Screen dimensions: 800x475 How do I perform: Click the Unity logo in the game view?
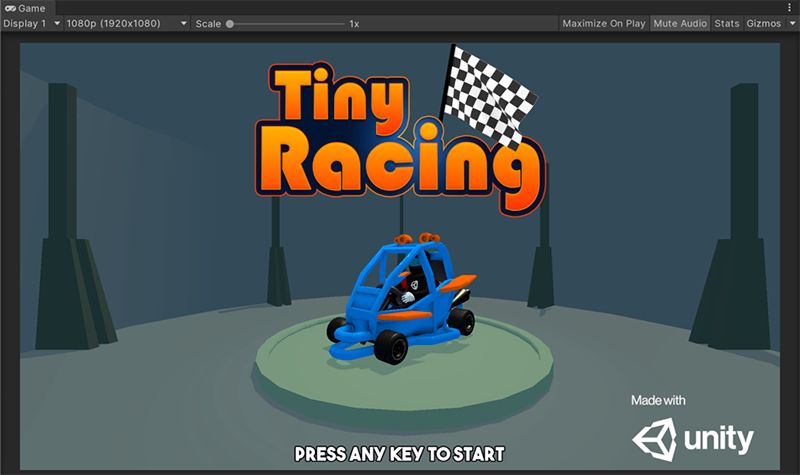(x=693, y=439)
